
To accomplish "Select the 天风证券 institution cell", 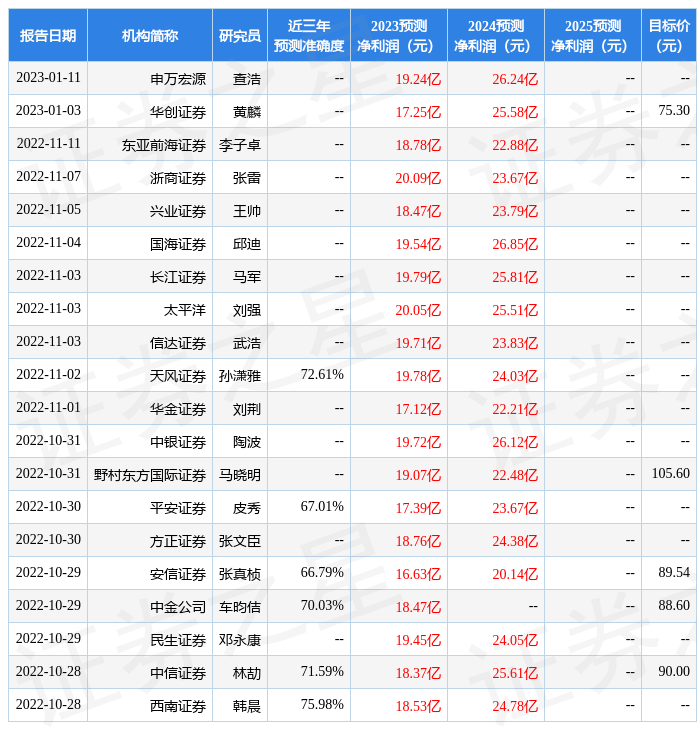I will tap(150, 375).
